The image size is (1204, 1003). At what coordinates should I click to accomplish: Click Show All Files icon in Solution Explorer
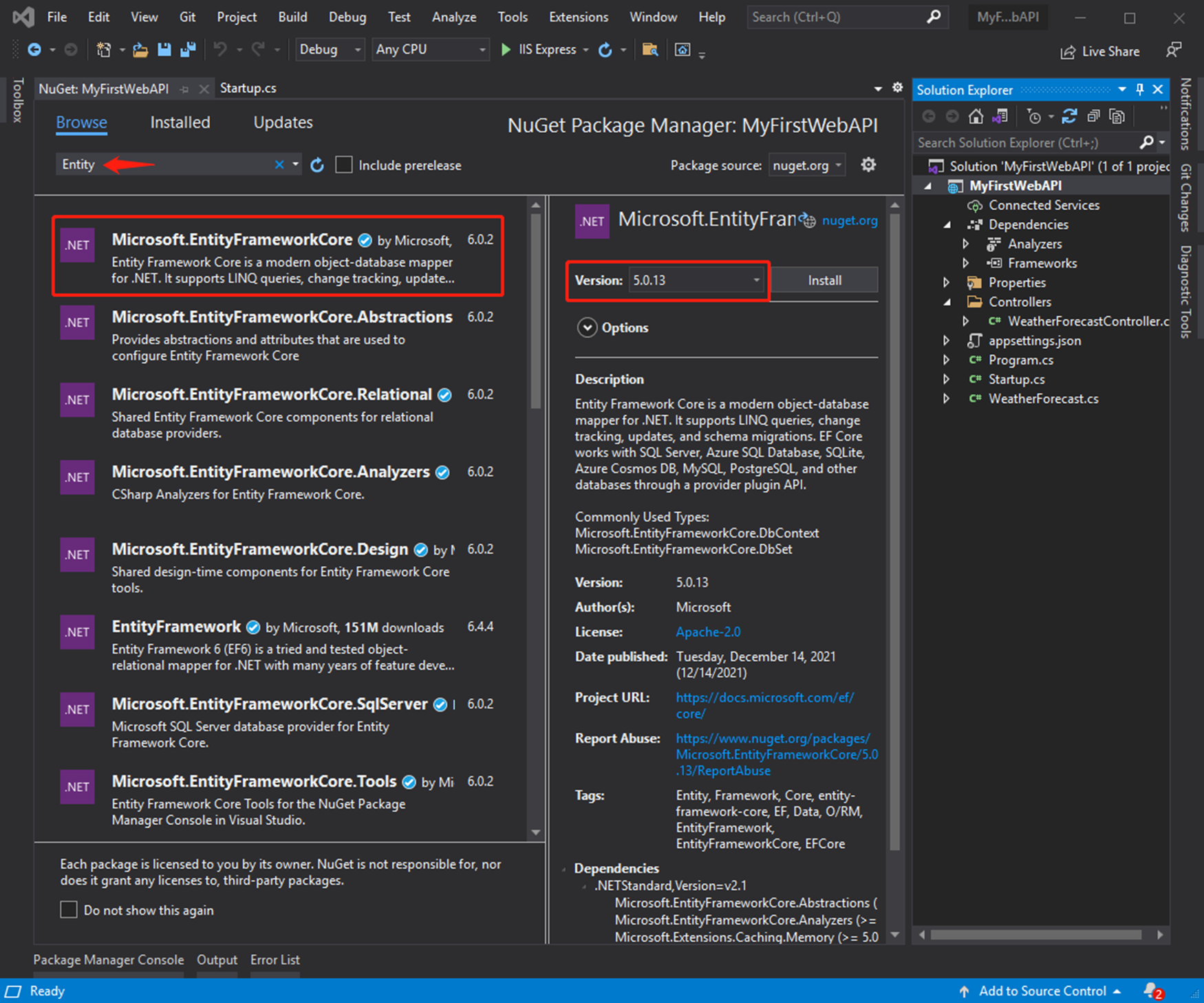coord(1117,116)
